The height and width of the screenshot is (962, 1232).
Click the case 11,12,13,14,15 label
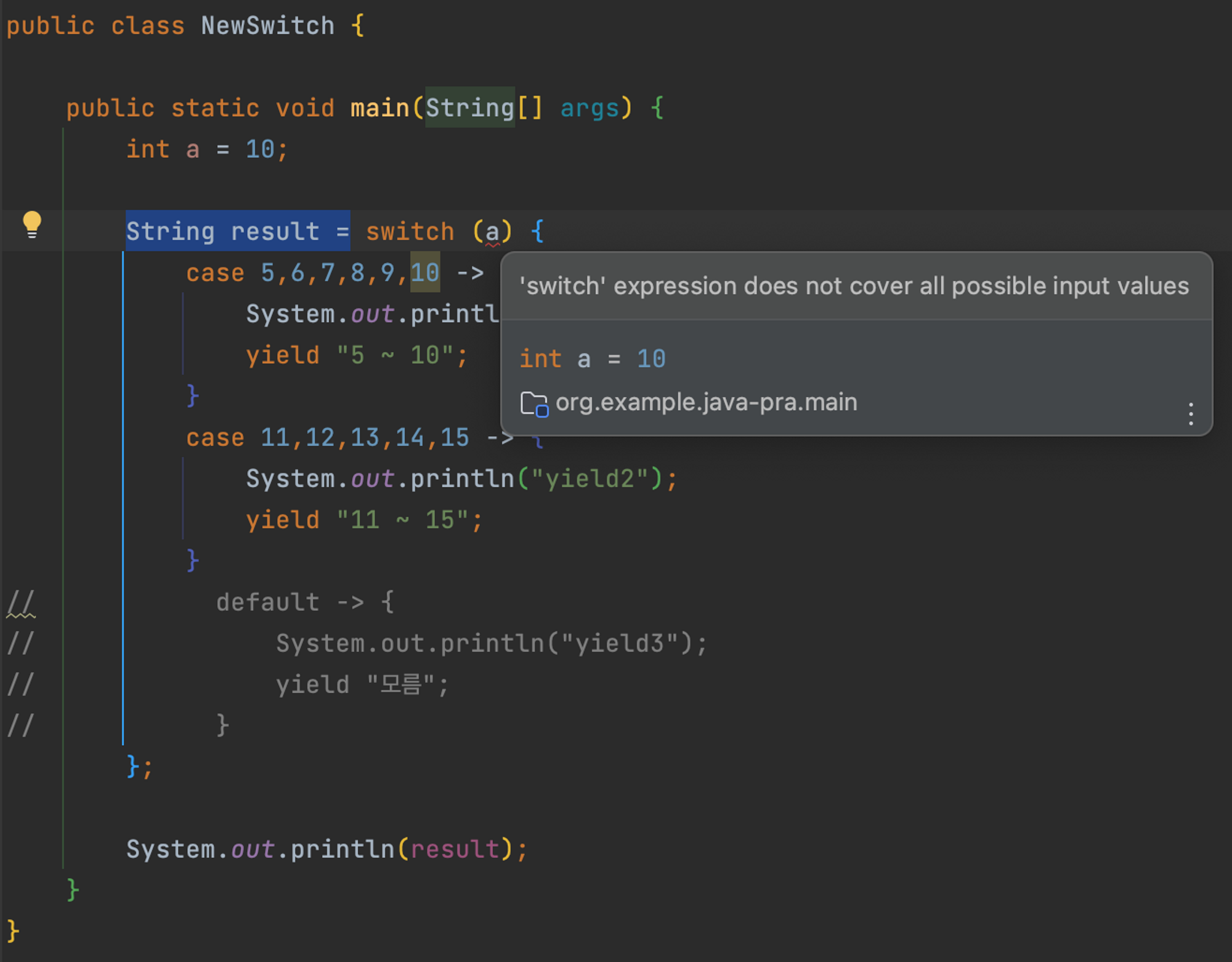[328, 438]
